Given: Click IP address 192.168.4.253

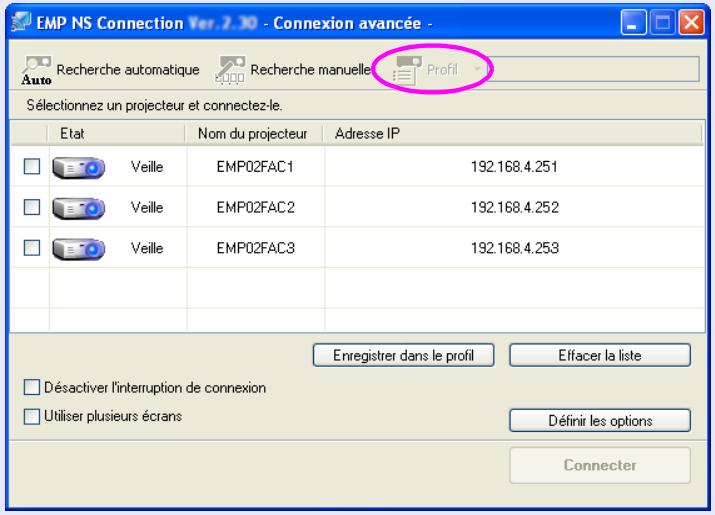Looking at the screenshot, I should coord(514,248).
